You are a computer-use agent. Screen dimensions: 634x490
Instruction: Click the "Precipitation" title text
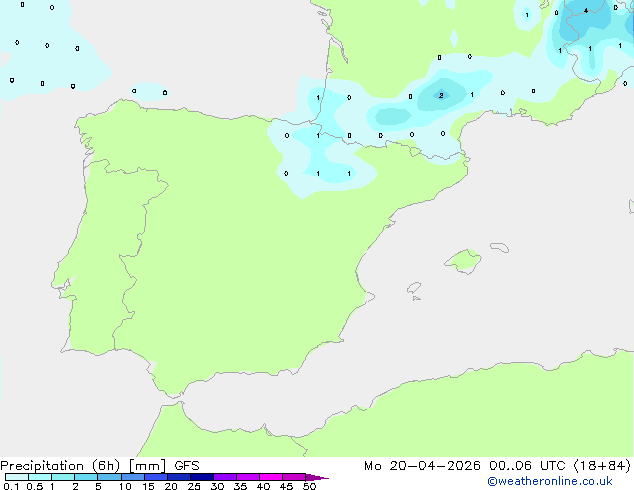pyautogui.click(x=42, y=466)
